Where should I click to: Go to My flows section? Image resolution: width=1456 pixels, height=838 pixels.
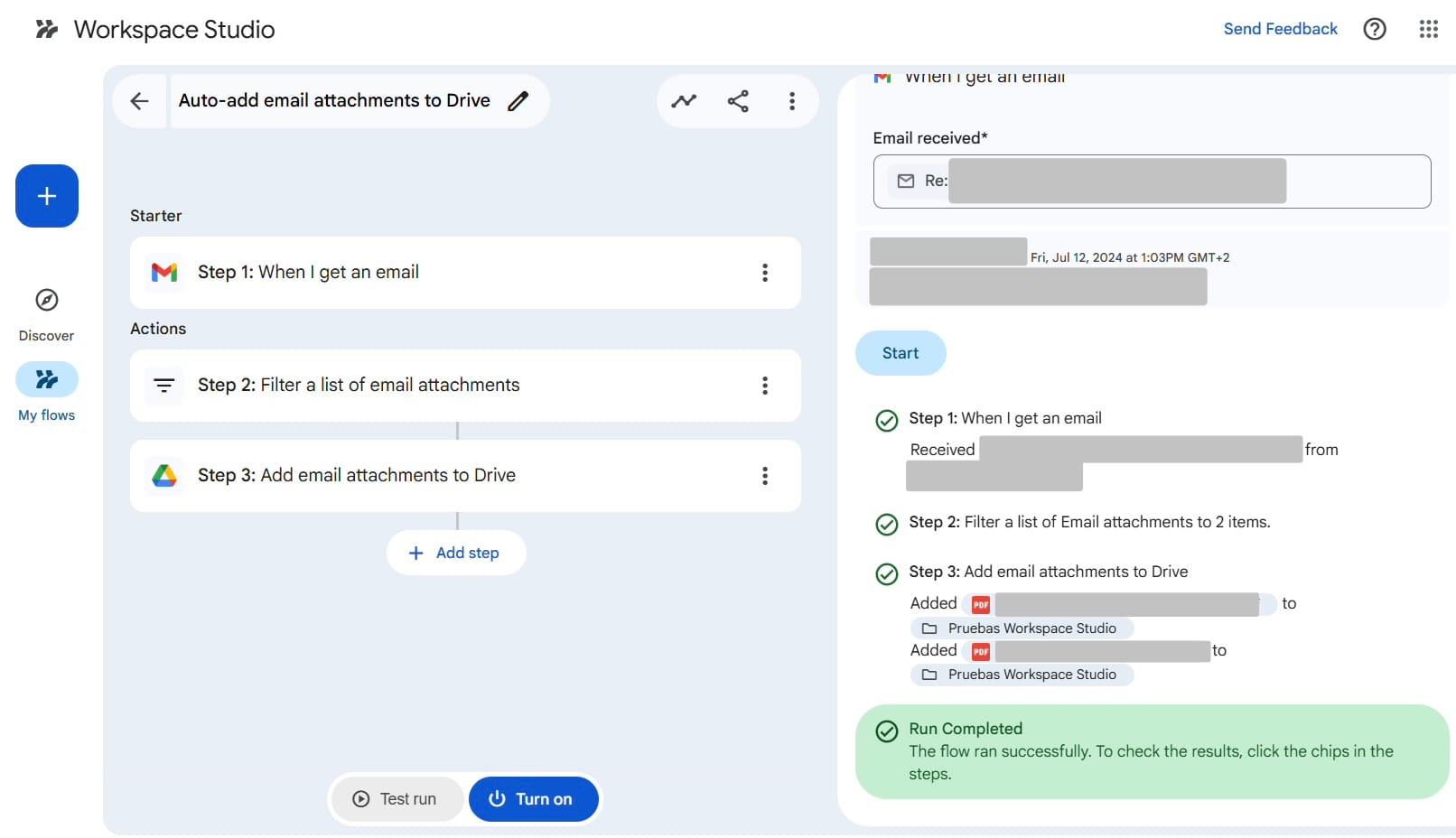[47, 380]
